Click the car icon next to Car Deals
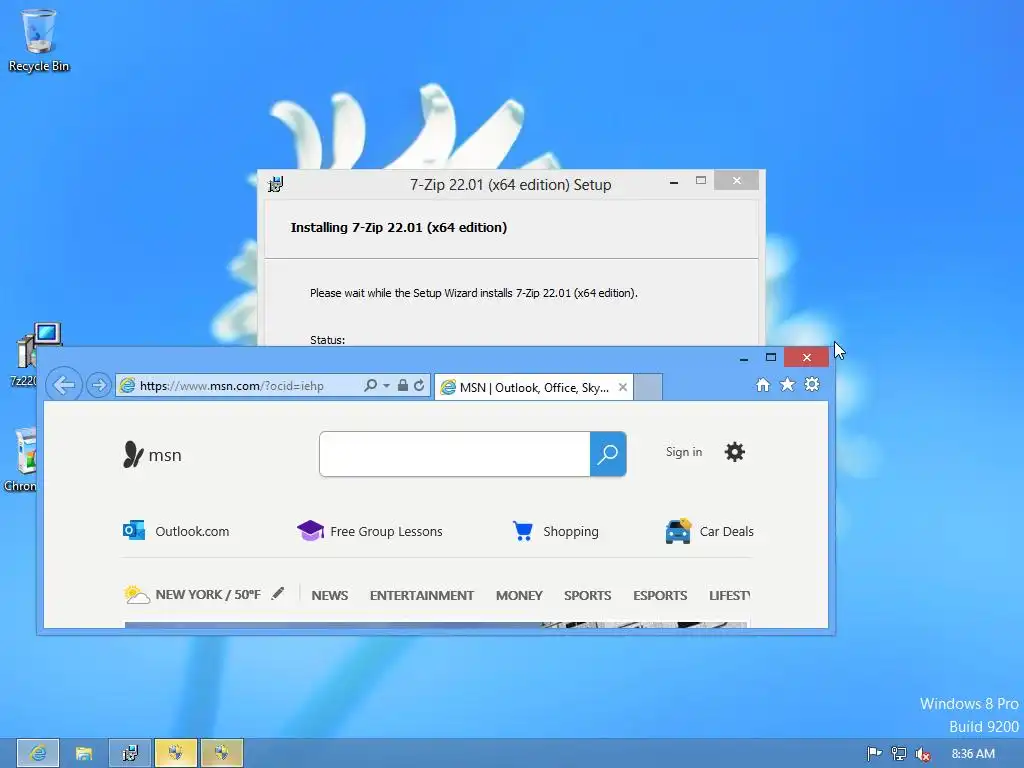 [x=678, y=531]
